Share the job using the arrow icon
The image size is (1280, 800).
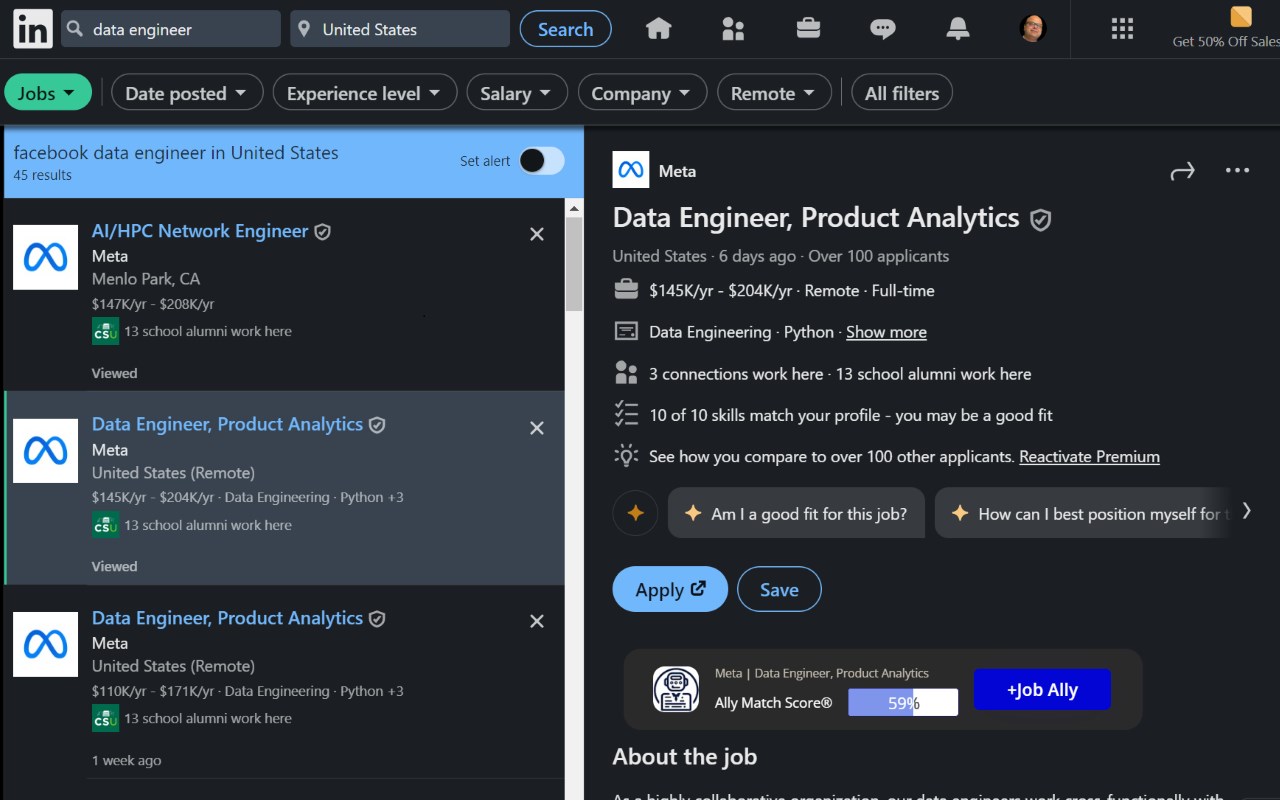[x=1182, y=172]
